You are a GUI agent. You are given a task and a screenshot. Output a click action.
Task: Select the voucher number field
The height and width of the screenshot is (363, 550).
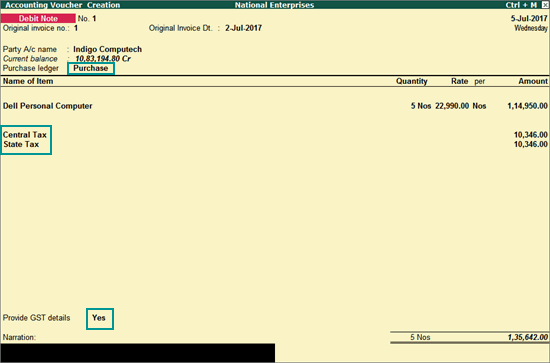click(94, 19)
